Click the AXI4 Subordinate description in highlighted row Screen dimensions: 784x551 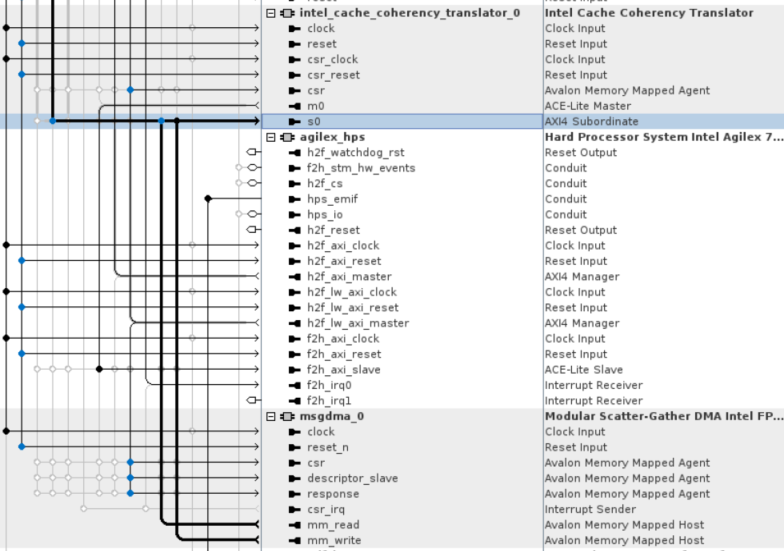[x=591, y=121]
